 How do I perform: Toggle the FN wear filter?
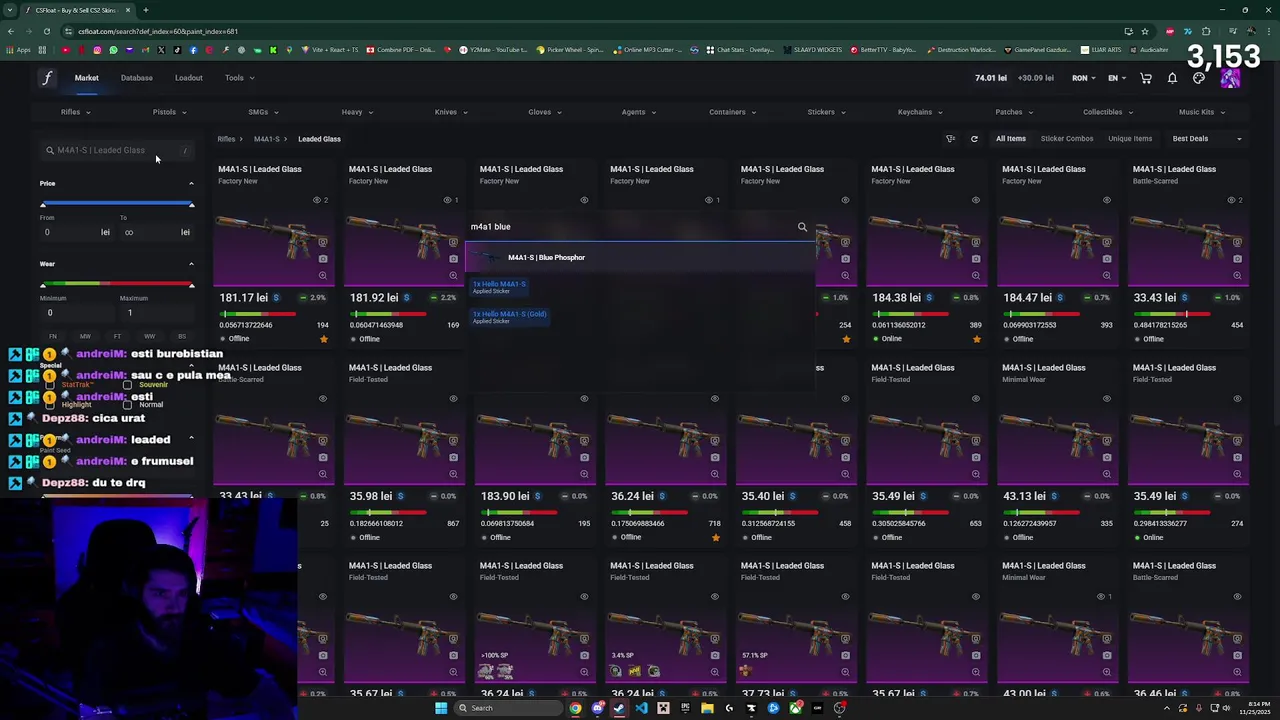(53, 336)
